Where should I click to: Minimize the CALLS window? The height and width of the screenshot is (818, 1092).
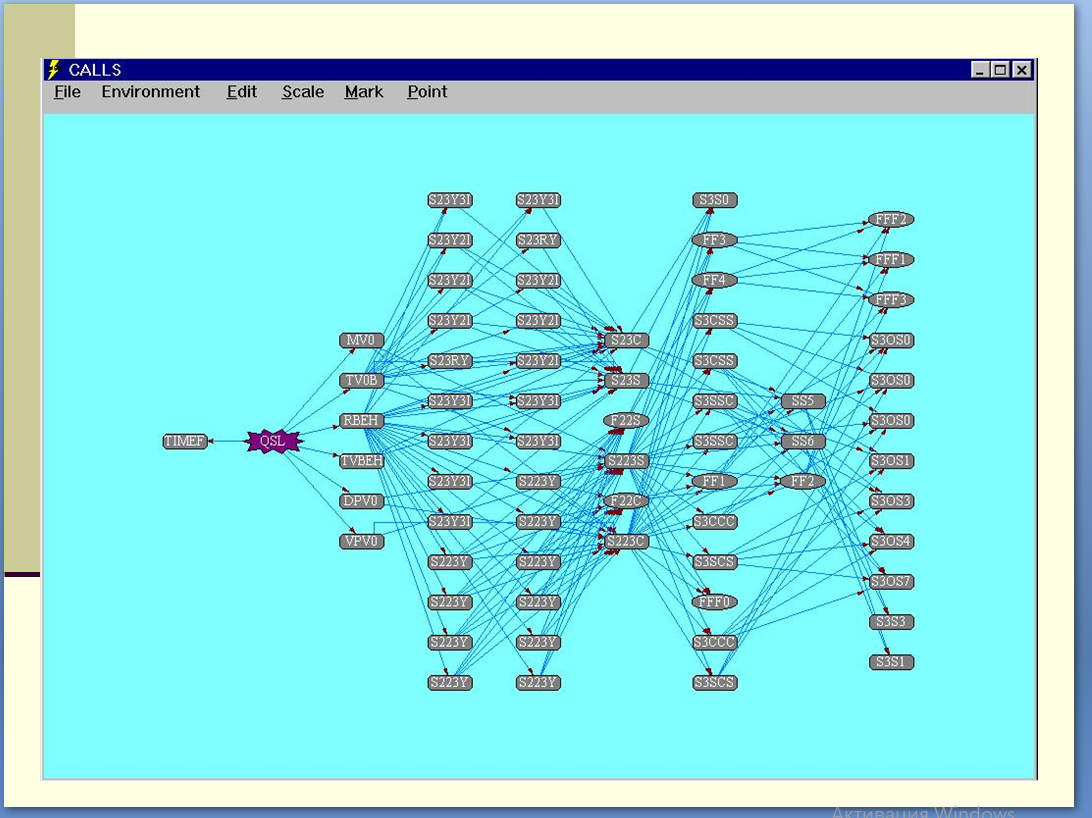[980, 70]
